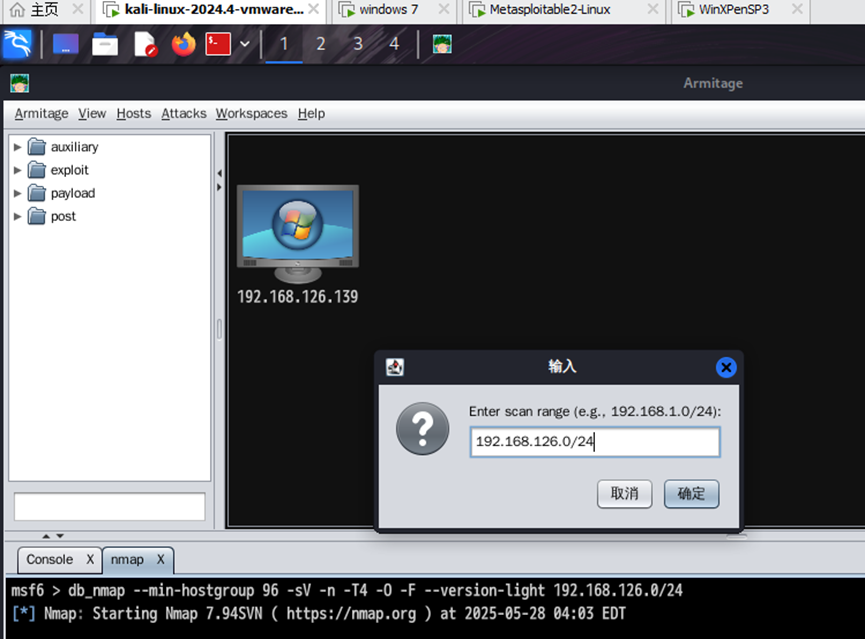865x639 pixels.
Task: Open the View menu
Action: [92, 113]
